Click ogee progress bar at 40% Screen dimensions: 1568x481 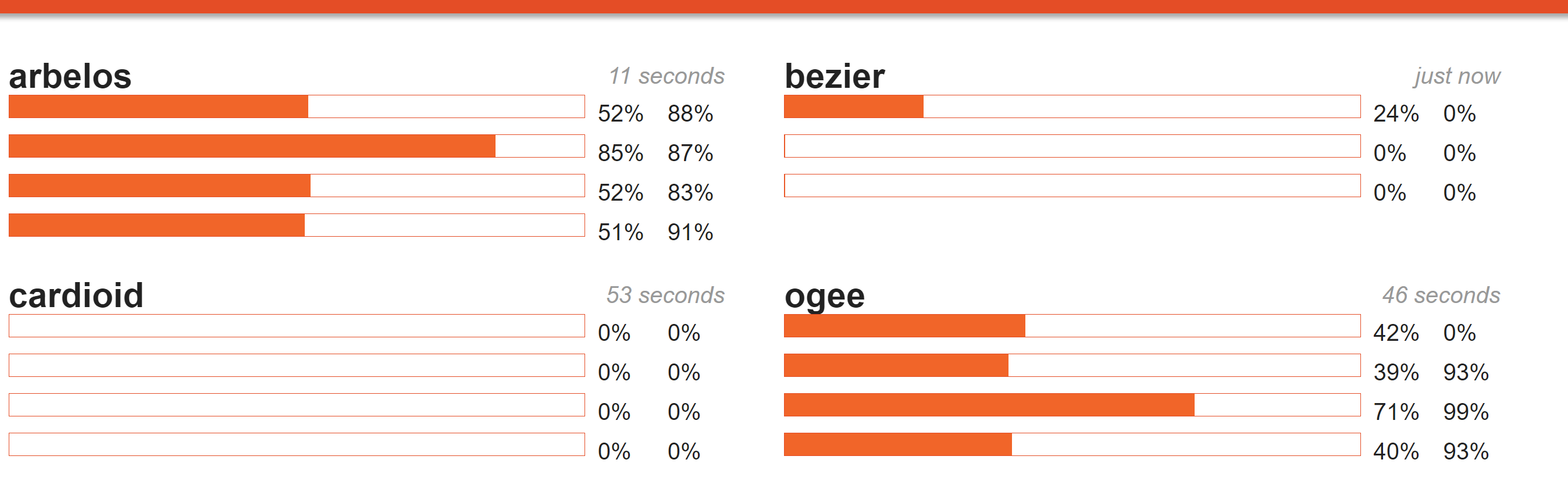(1072, 444)
